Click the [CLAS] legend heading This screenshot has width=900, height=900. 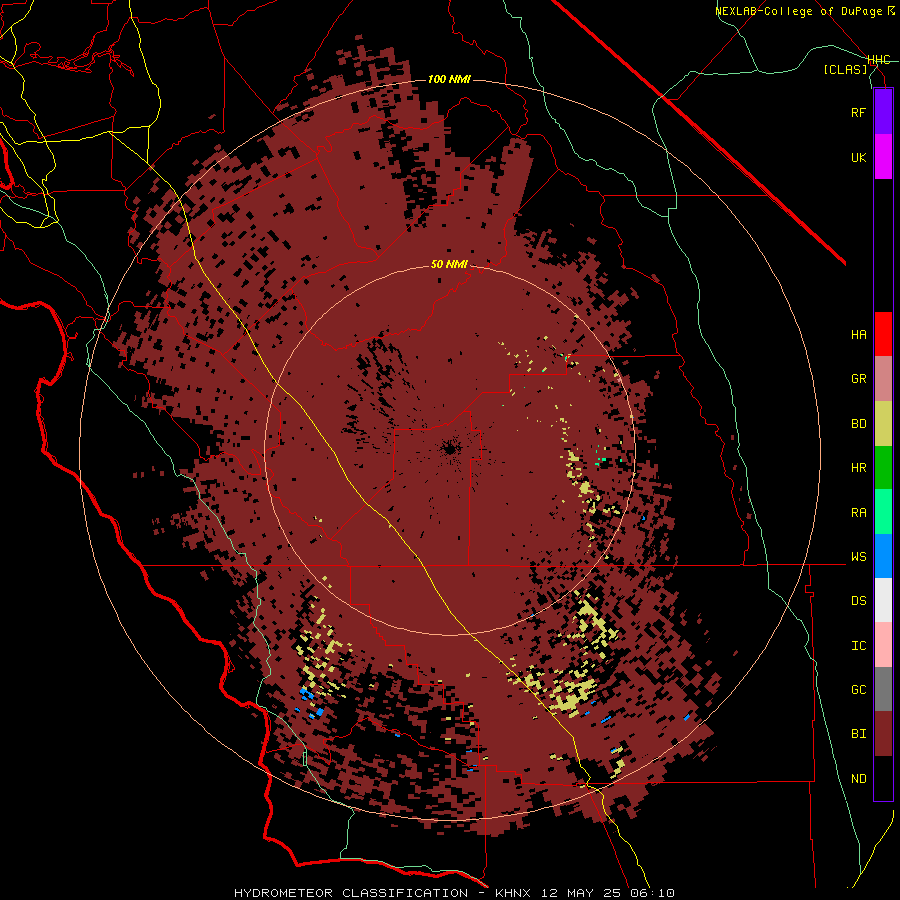point(845,69)
